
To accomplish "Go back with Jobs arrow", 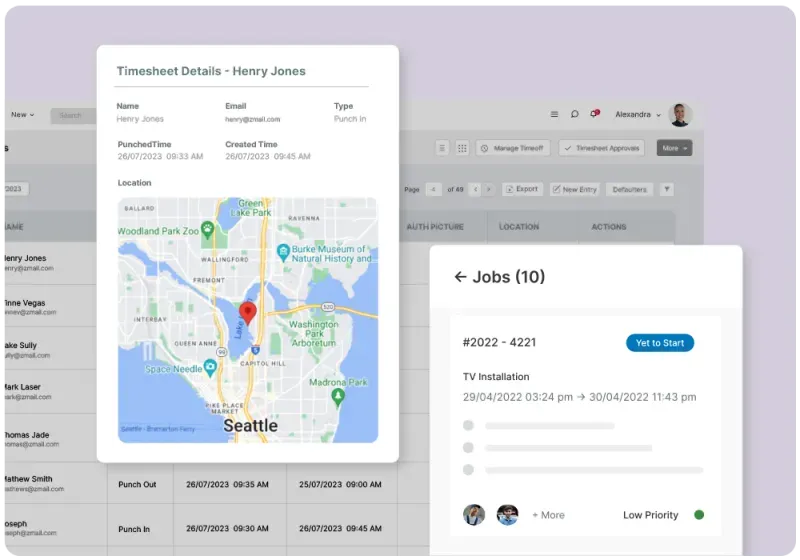I will point(460,276).
